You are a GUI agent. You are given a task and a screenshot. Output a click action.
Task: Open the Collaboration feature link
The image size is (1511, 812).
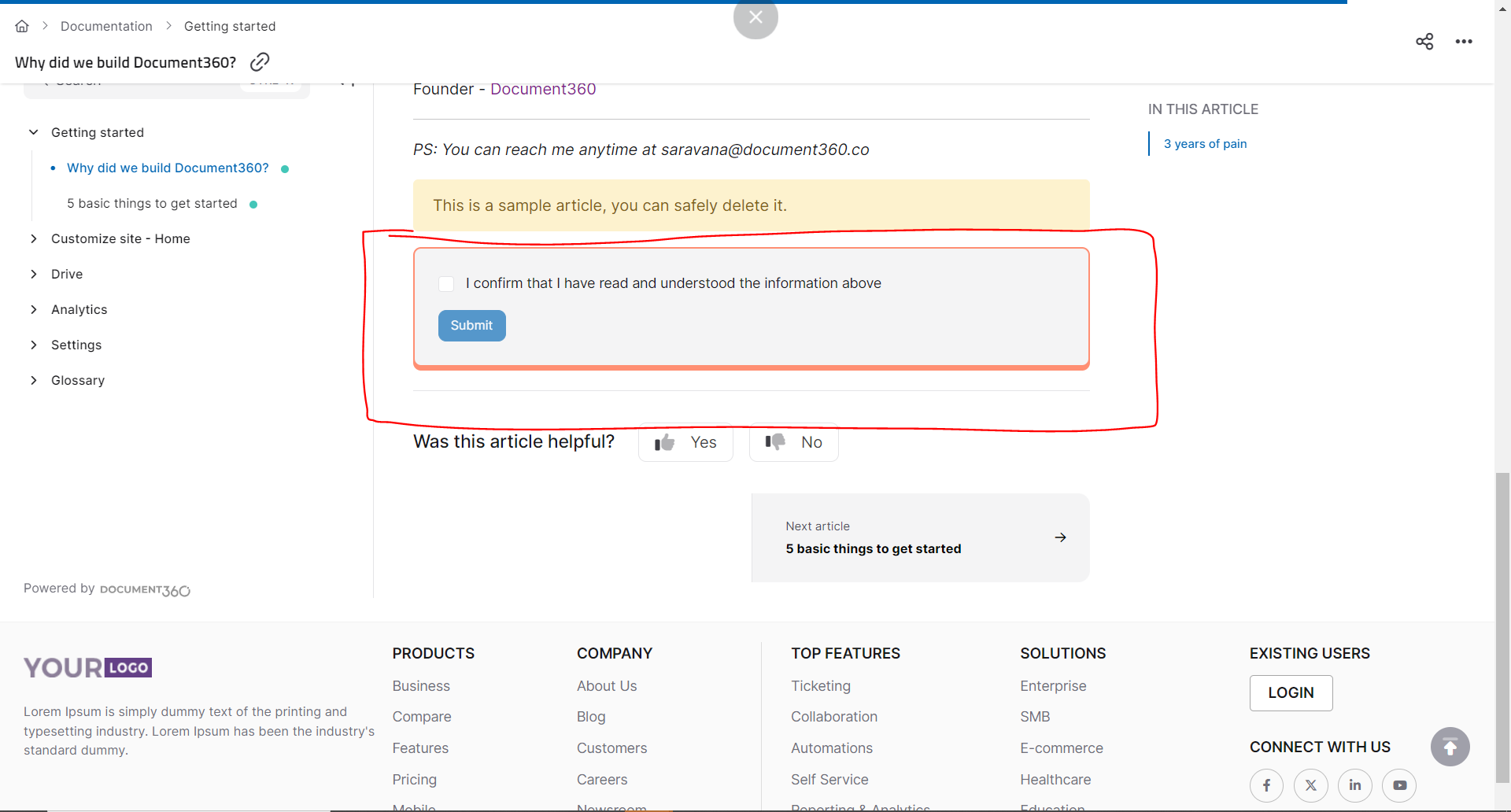click(x=834, y=717)
